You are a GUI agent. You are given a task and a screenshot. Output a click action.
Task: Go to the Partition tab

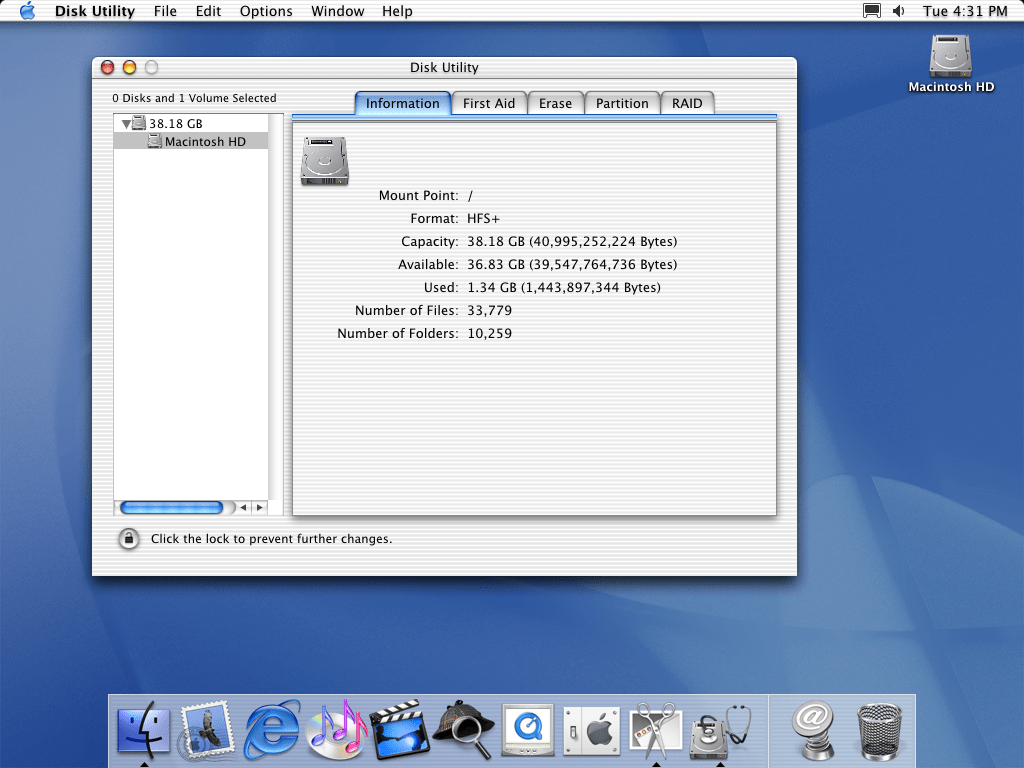622,103
